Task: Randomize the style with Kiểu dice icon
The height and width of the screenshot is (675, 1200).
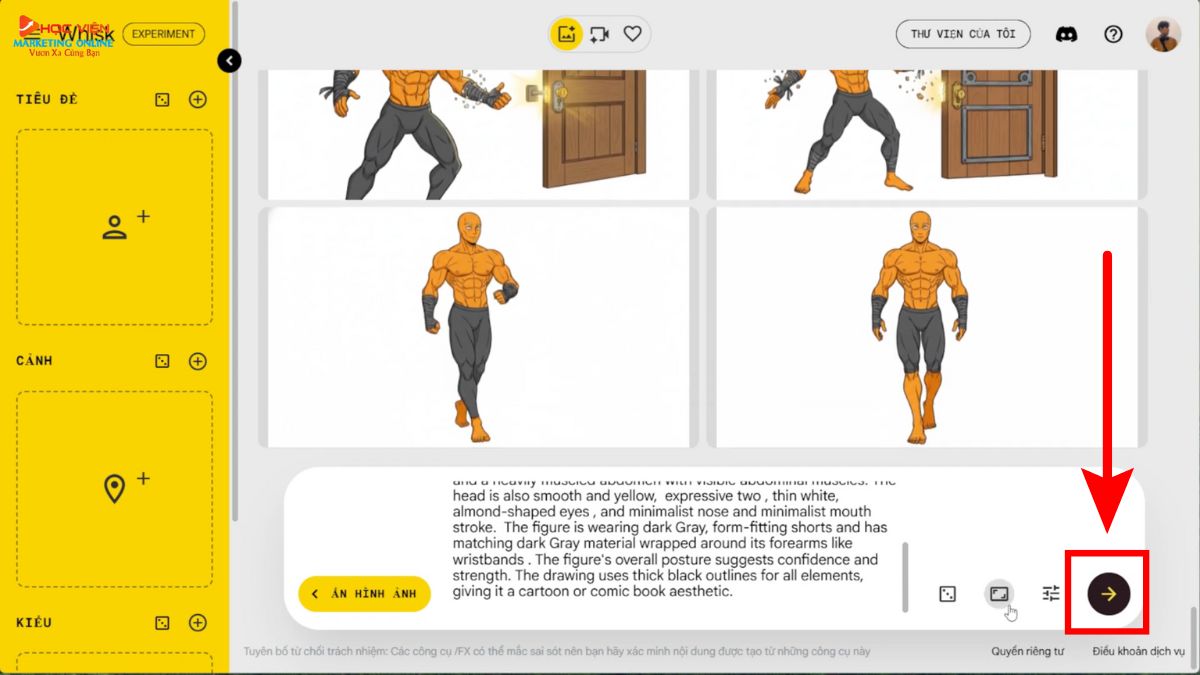Action: 162,623
